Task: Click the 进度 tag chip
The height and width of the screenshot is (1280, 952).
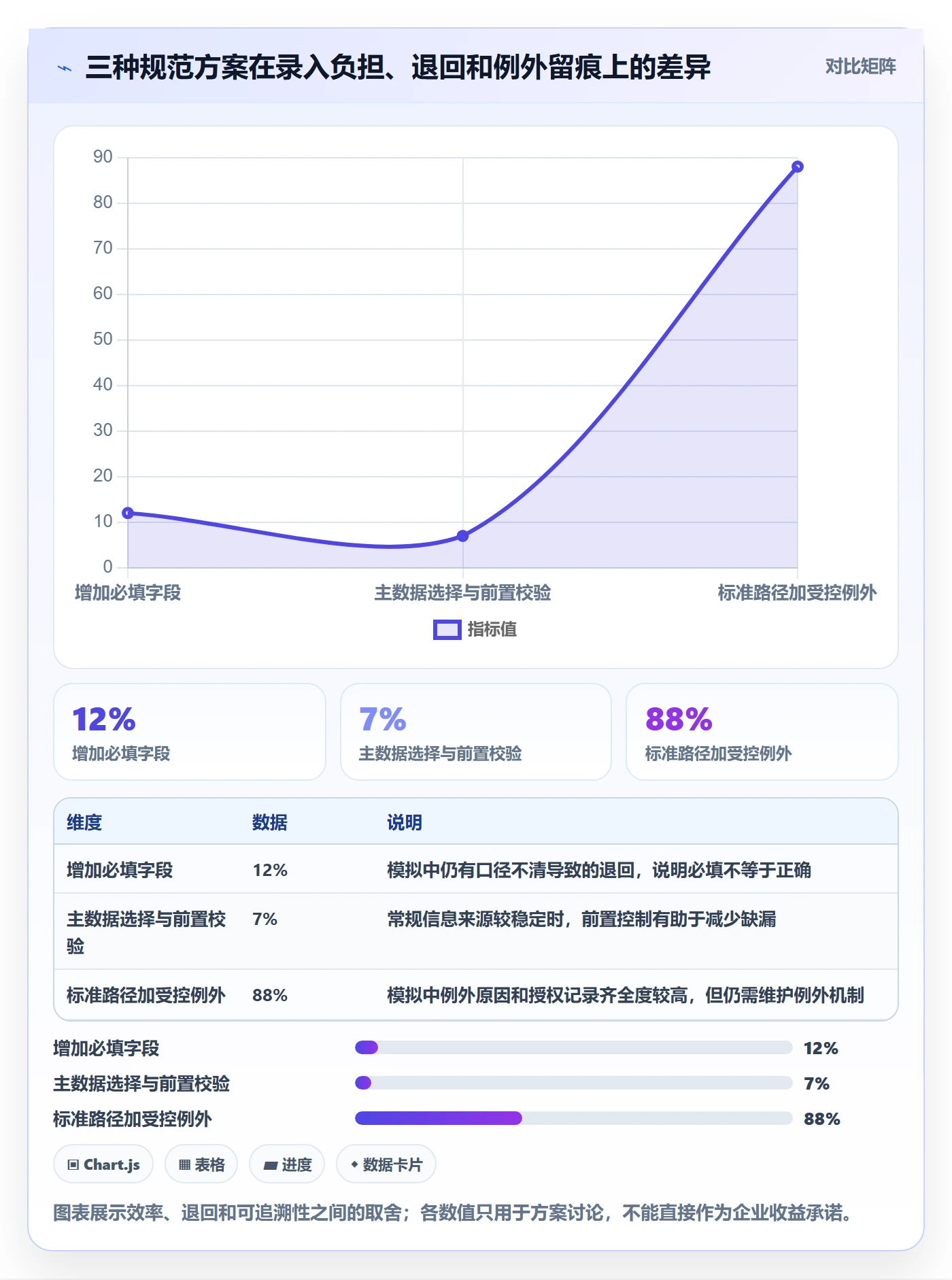Action: (x=287, y=1164)
